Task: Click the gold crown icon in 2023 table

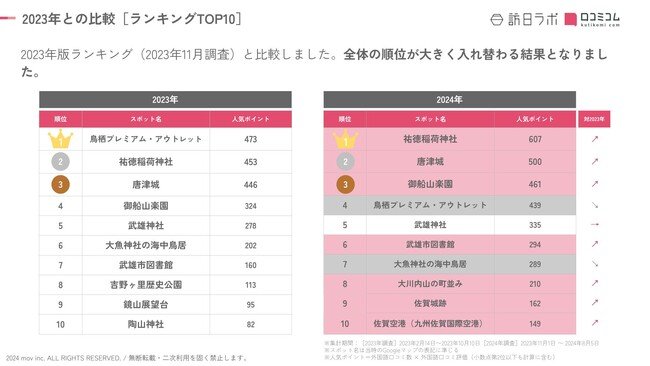Action: (61, 139)
